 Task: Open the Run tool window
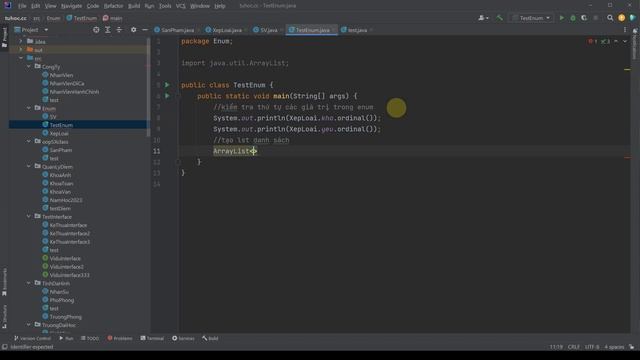click(66, 338)
